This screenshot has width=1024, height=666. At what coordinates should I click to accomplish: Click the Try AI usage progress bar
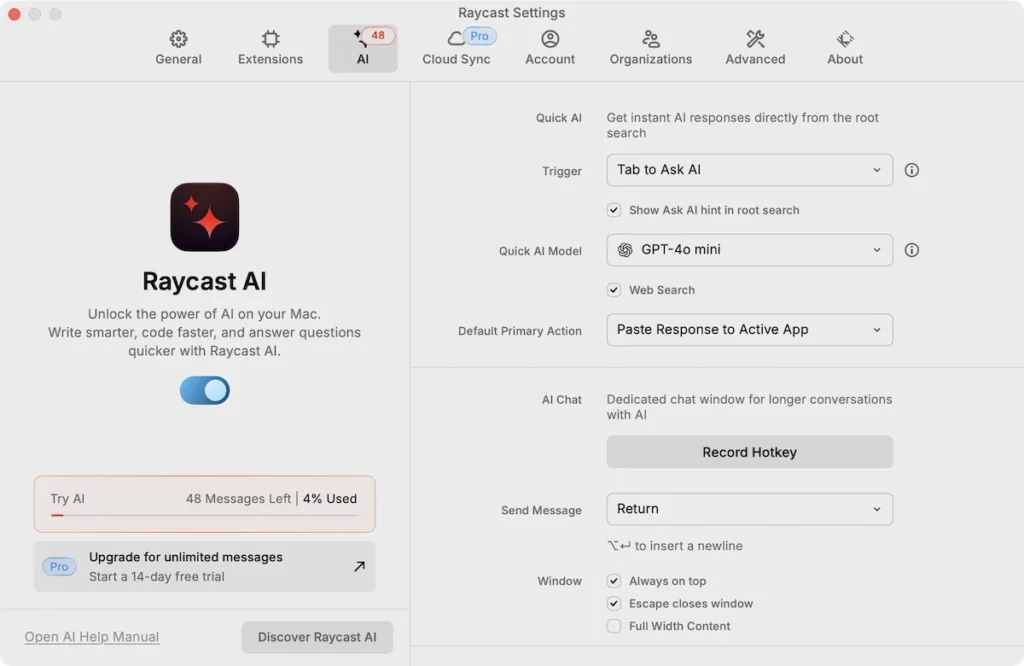(204, 515)
